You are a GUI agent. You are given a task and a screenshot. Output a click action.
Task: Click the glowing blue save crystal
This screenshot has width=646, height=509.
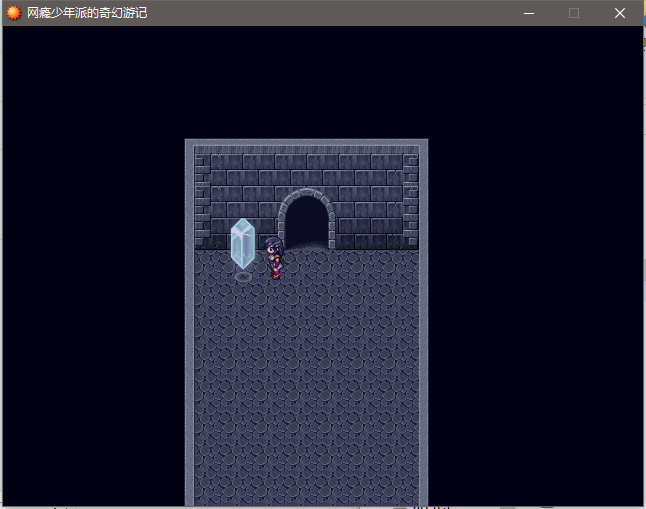243,244
